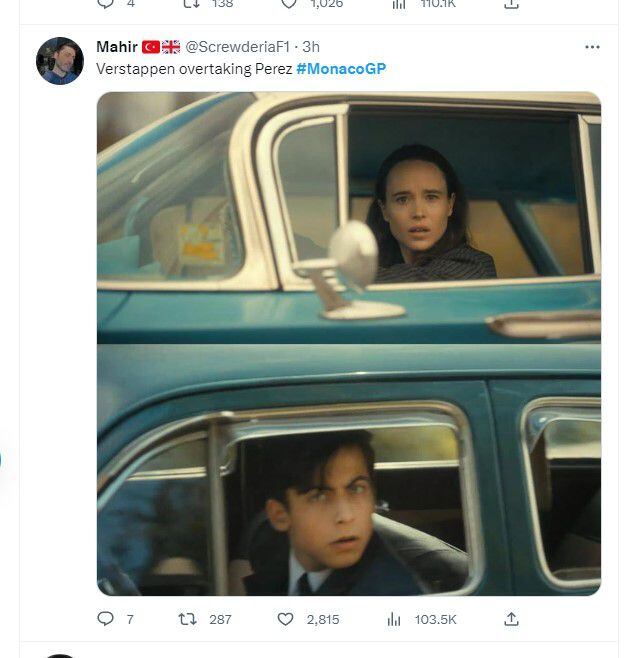Open the Mahir display name profile link
Viewport: 635px width, 658px height.
click(117, 47)
